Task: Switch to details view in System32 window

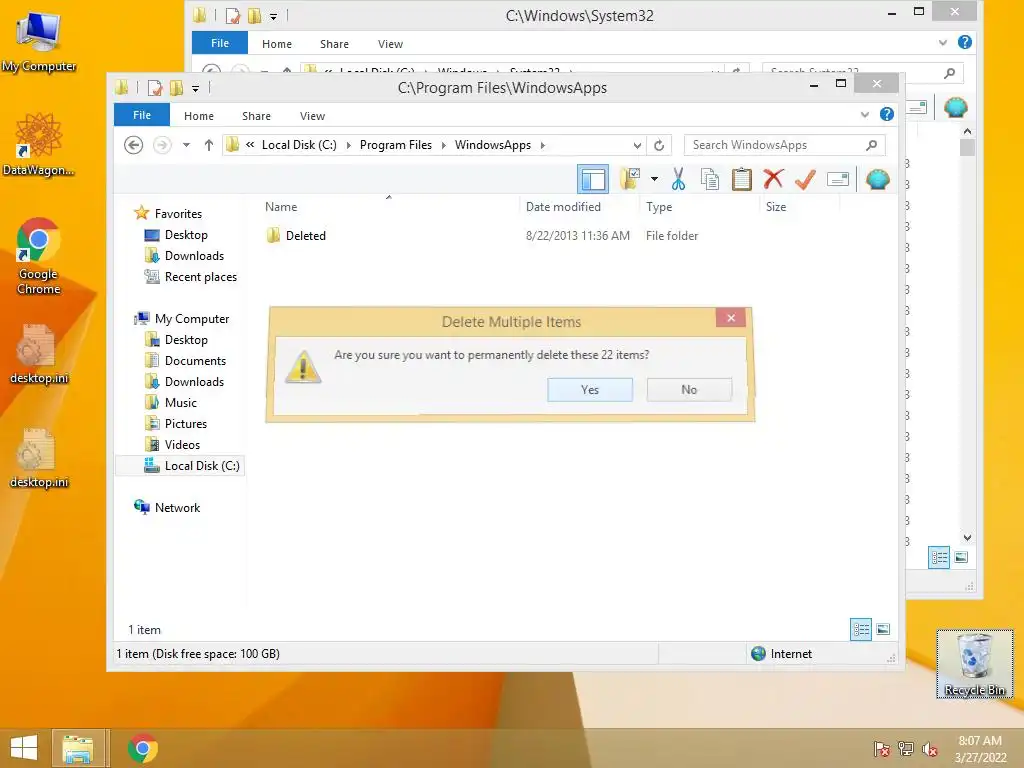Action: (x=939, y=558)
